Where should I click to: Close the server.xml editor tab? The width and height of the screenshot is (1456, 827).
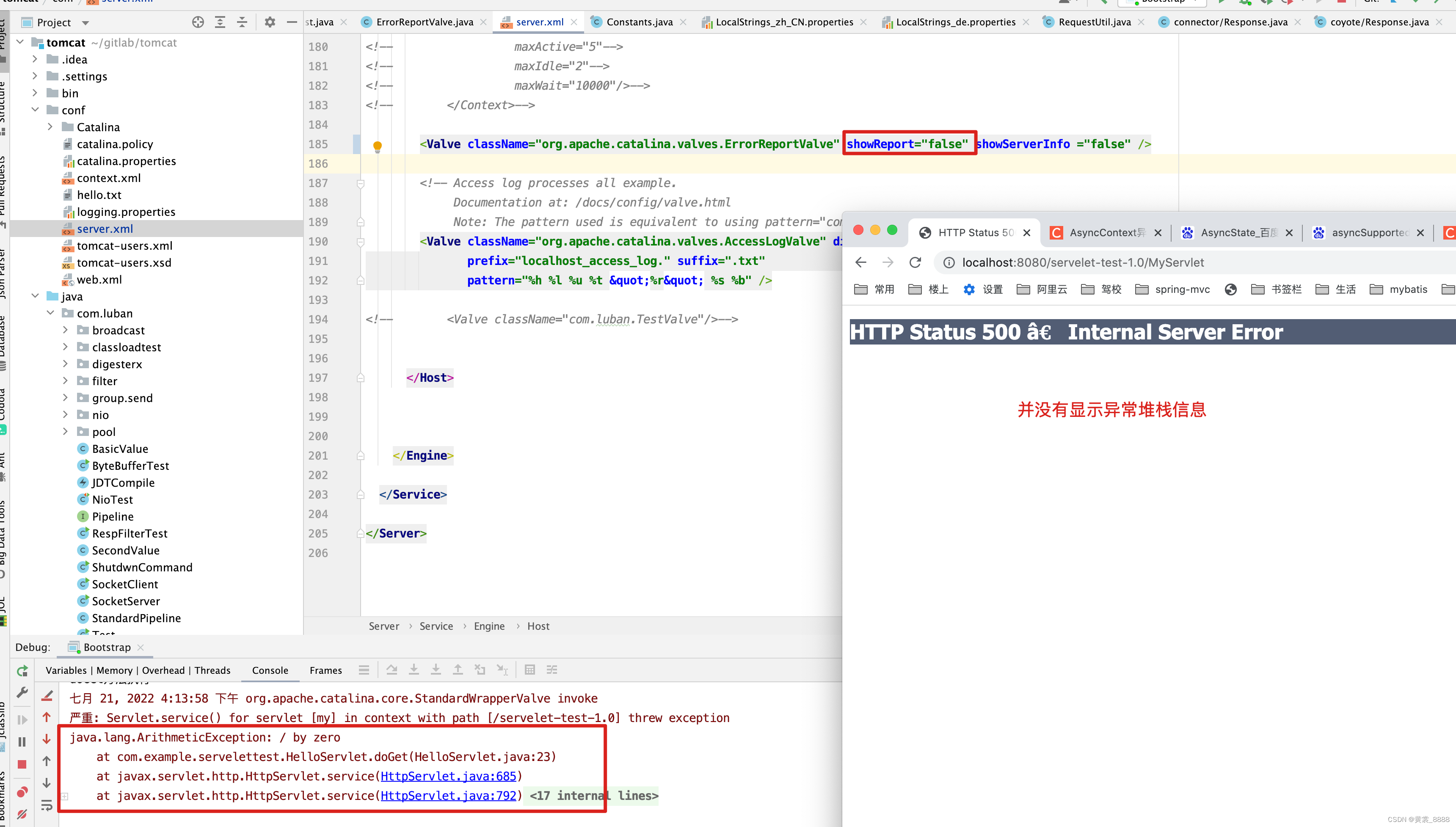click(x=574, y=22)
